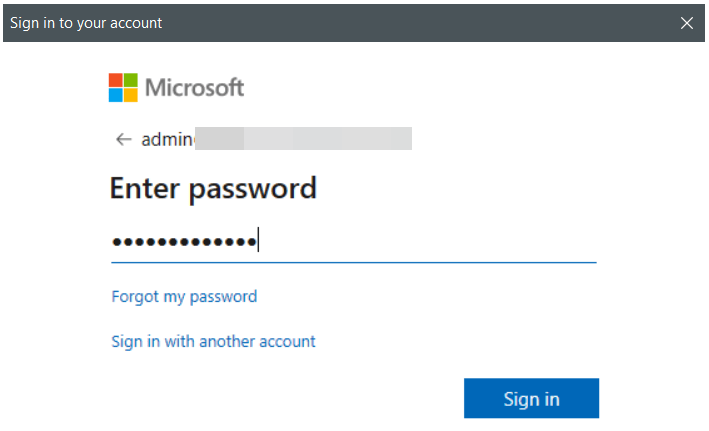Click the admin account email text
This screenshot has height=431, width=709.
167,139
